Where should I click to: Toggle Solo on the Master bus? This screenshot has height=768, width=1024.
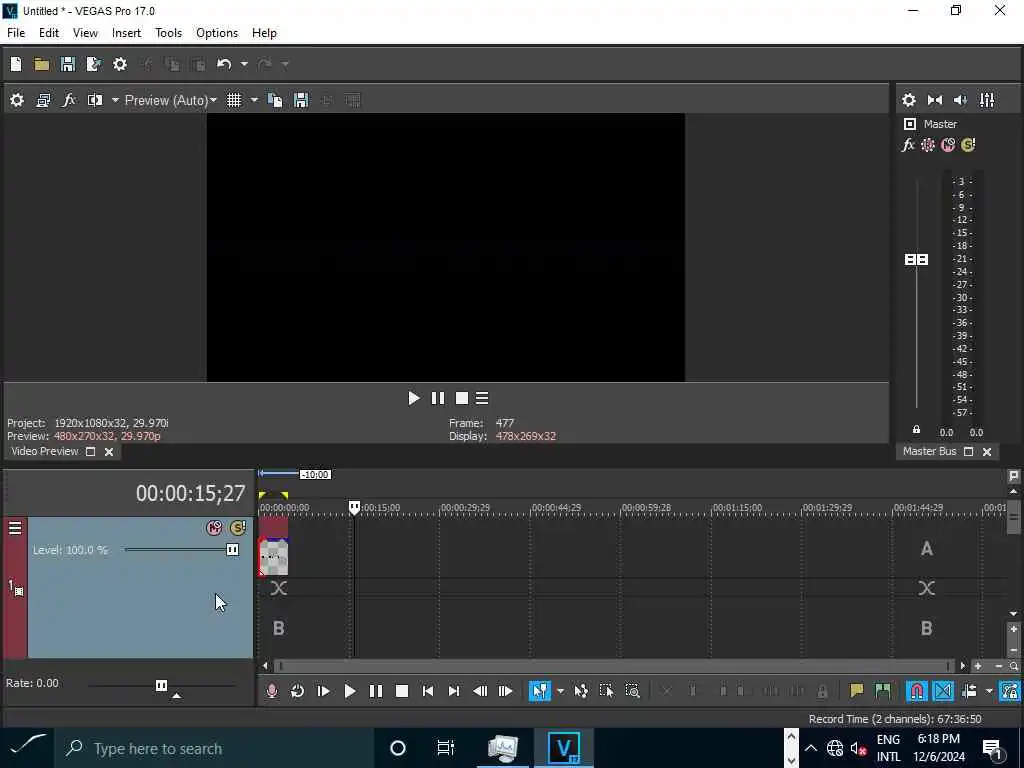point(968,145)
